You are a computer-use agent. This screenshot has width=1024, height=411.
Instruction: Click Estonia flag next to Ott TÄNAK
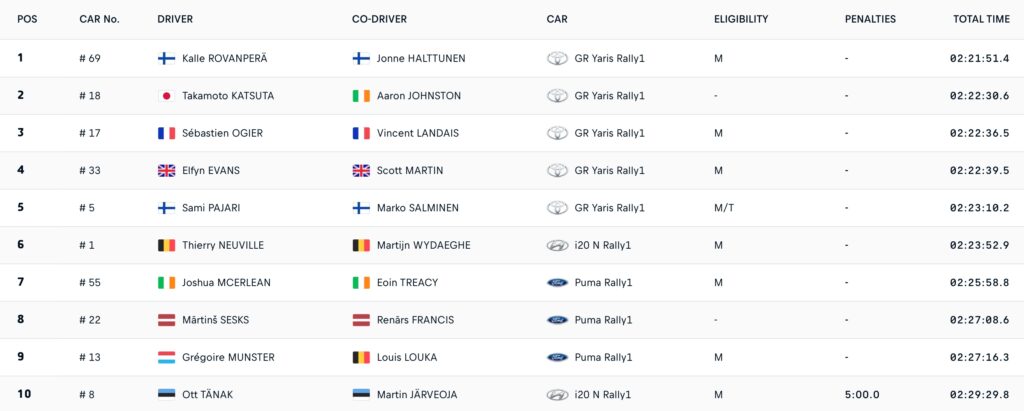coord(167,394)
